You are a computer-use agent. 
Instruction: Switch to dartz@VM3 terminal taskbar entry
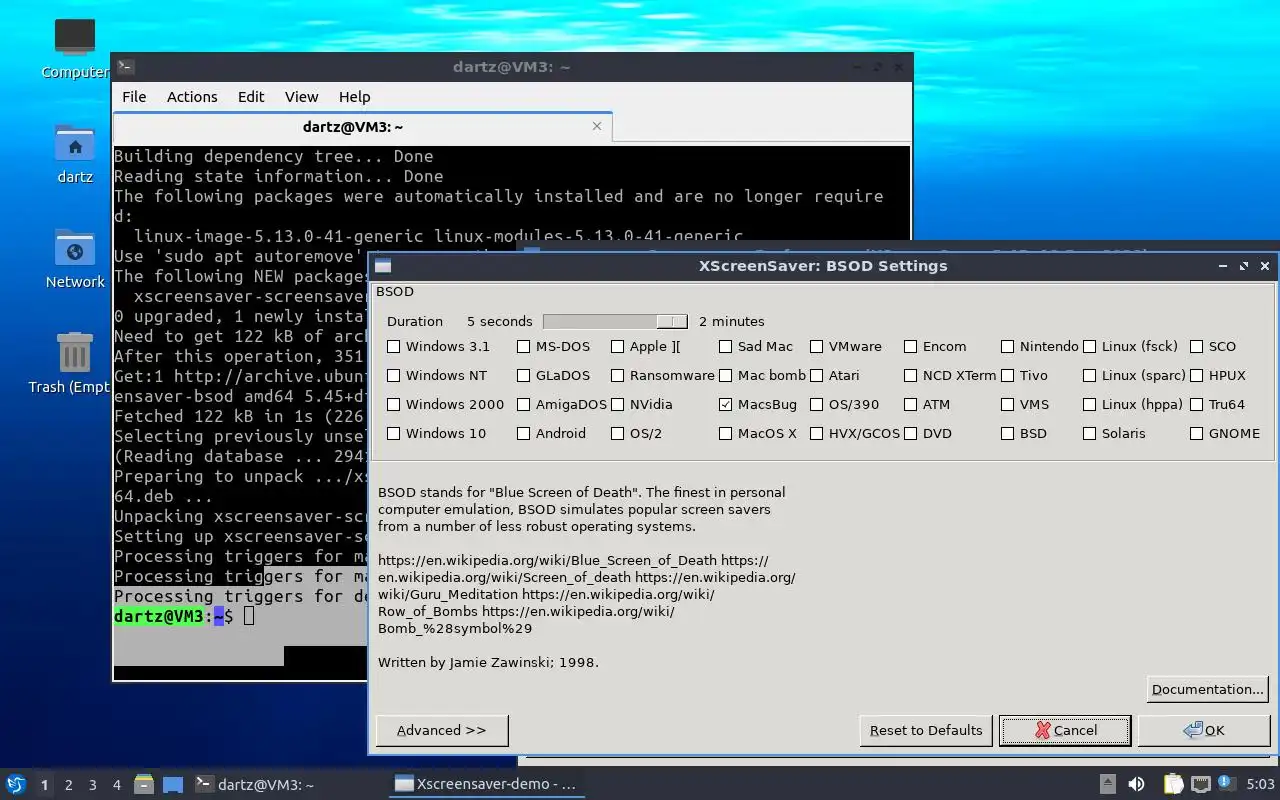tap(255, 784)
